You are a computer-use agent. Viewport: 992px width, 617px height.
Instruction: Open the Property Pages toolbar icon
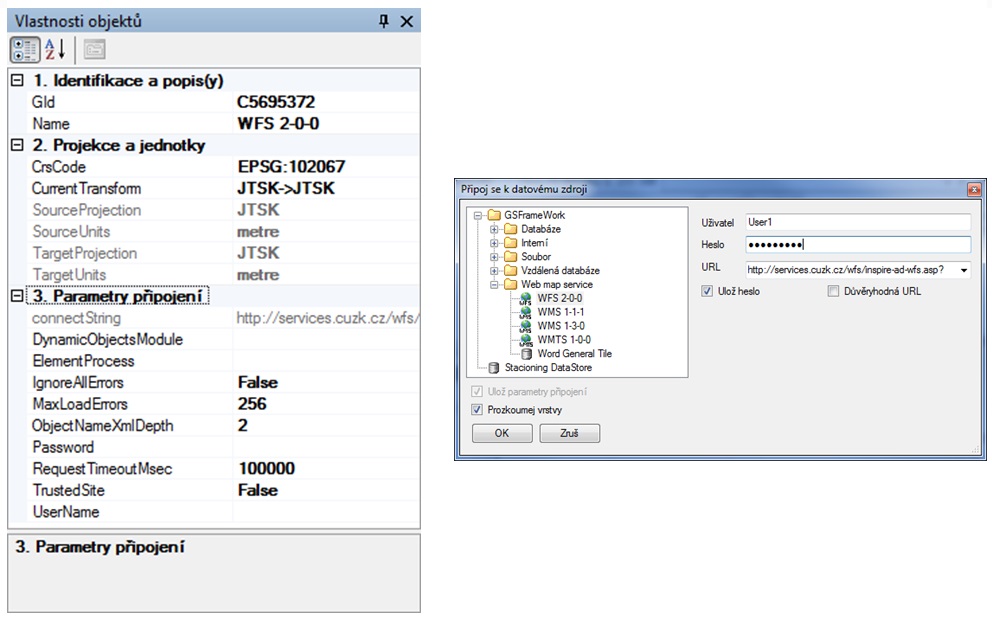(x=94, y=50)
